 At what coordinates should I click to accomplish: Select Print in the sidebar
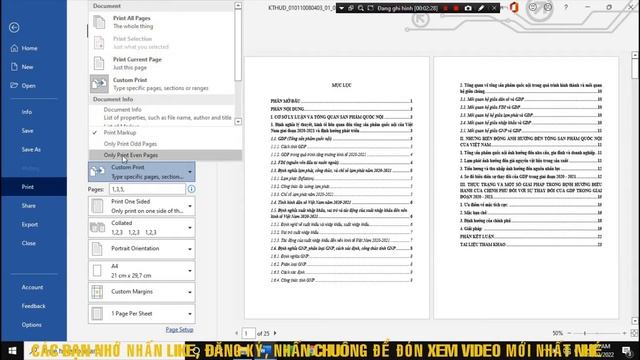click(34, 187)
